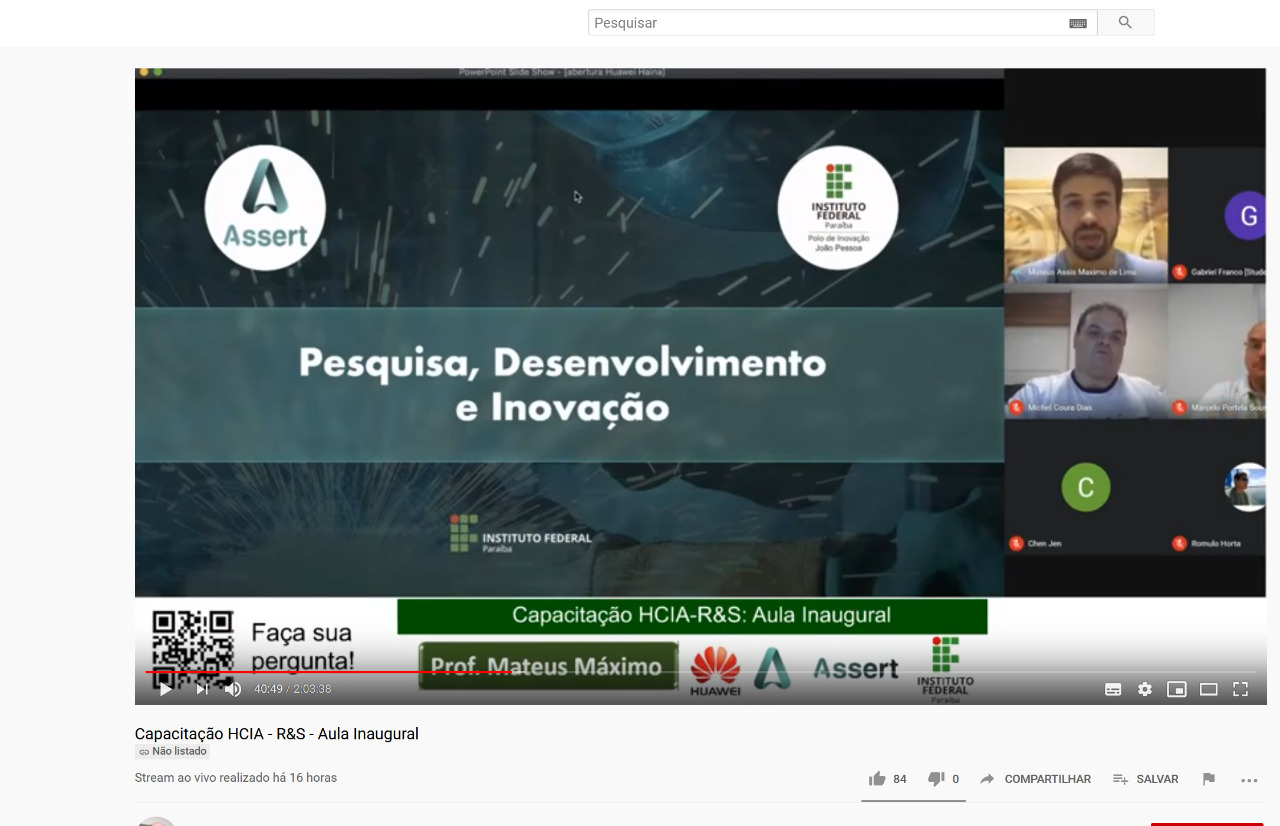Open video settings gear
The width and height of the screenshot is (1280, 826).
coord(1144,689)
